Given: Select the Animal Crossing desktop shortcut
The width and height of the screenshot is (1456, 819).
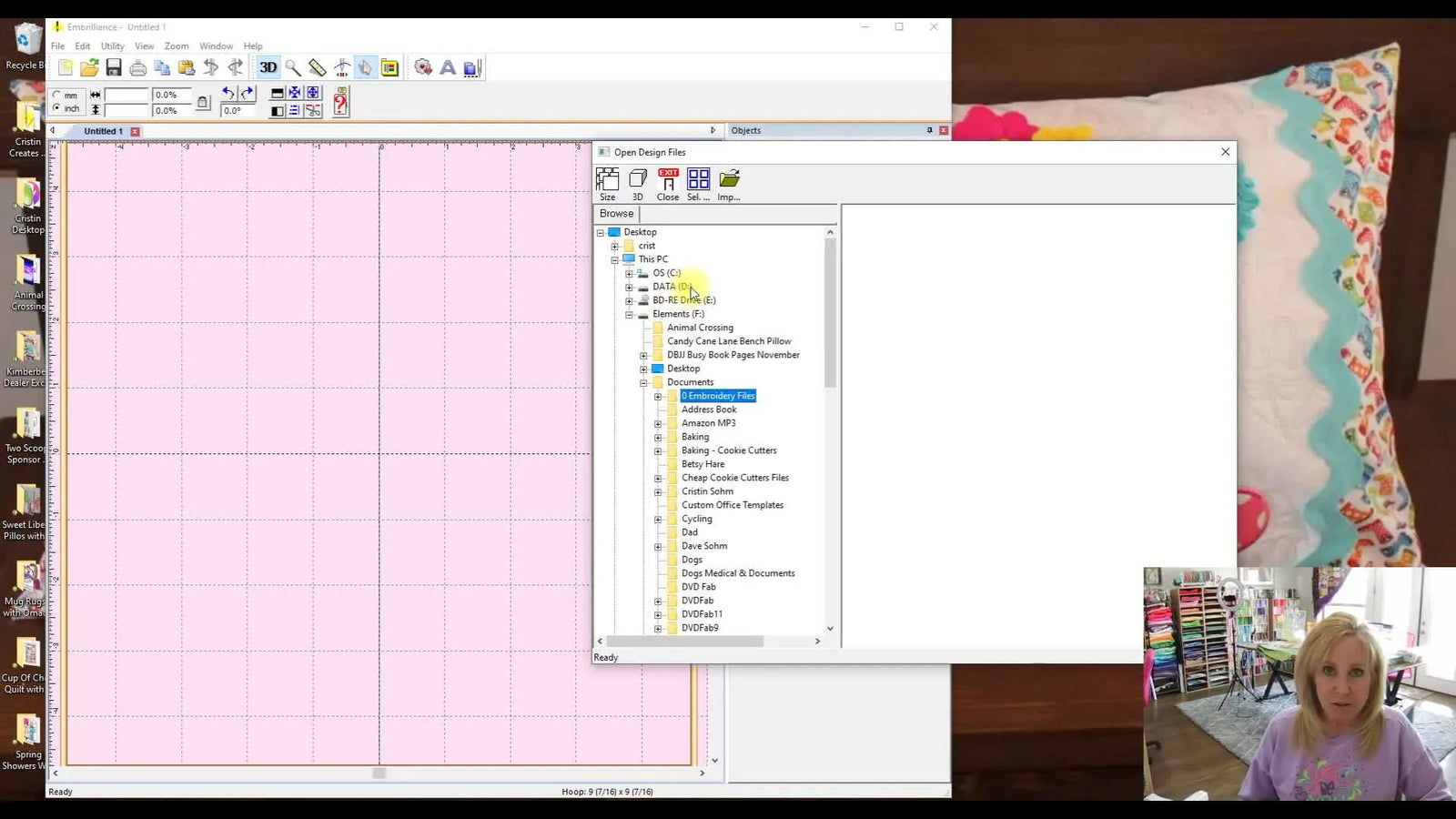Looking at the screenshot, I should (27, 283).
